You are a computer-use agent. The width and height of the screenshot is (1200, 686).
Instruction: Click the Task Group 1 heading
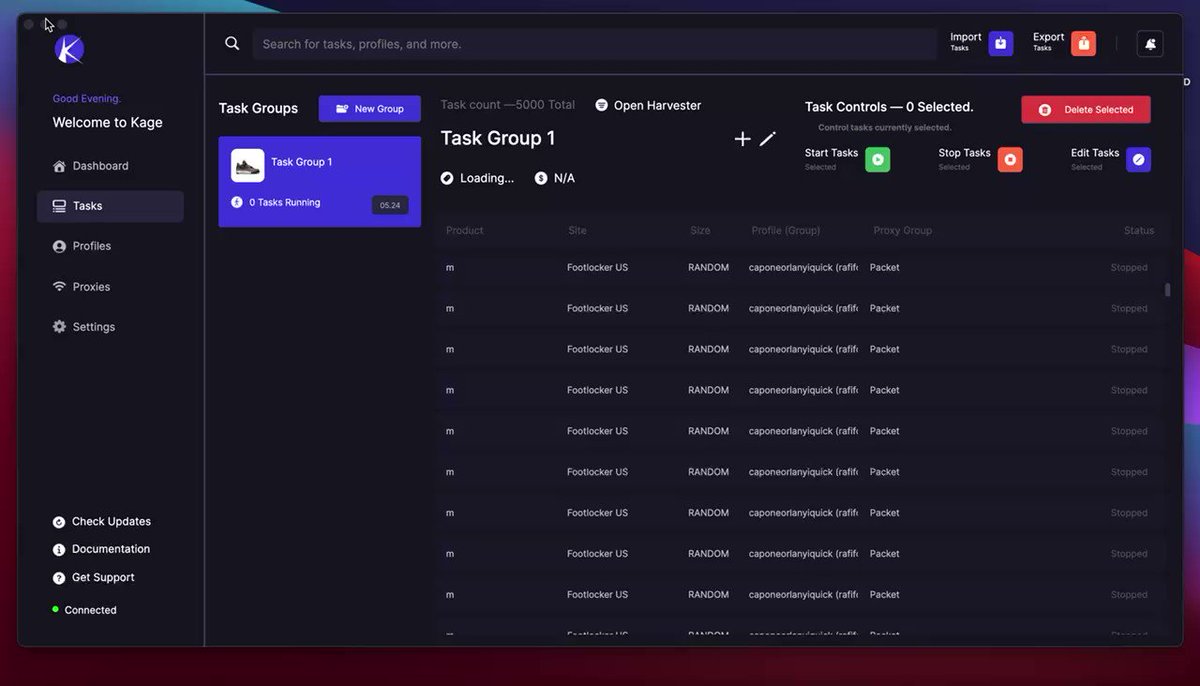[x=498, y=138]
